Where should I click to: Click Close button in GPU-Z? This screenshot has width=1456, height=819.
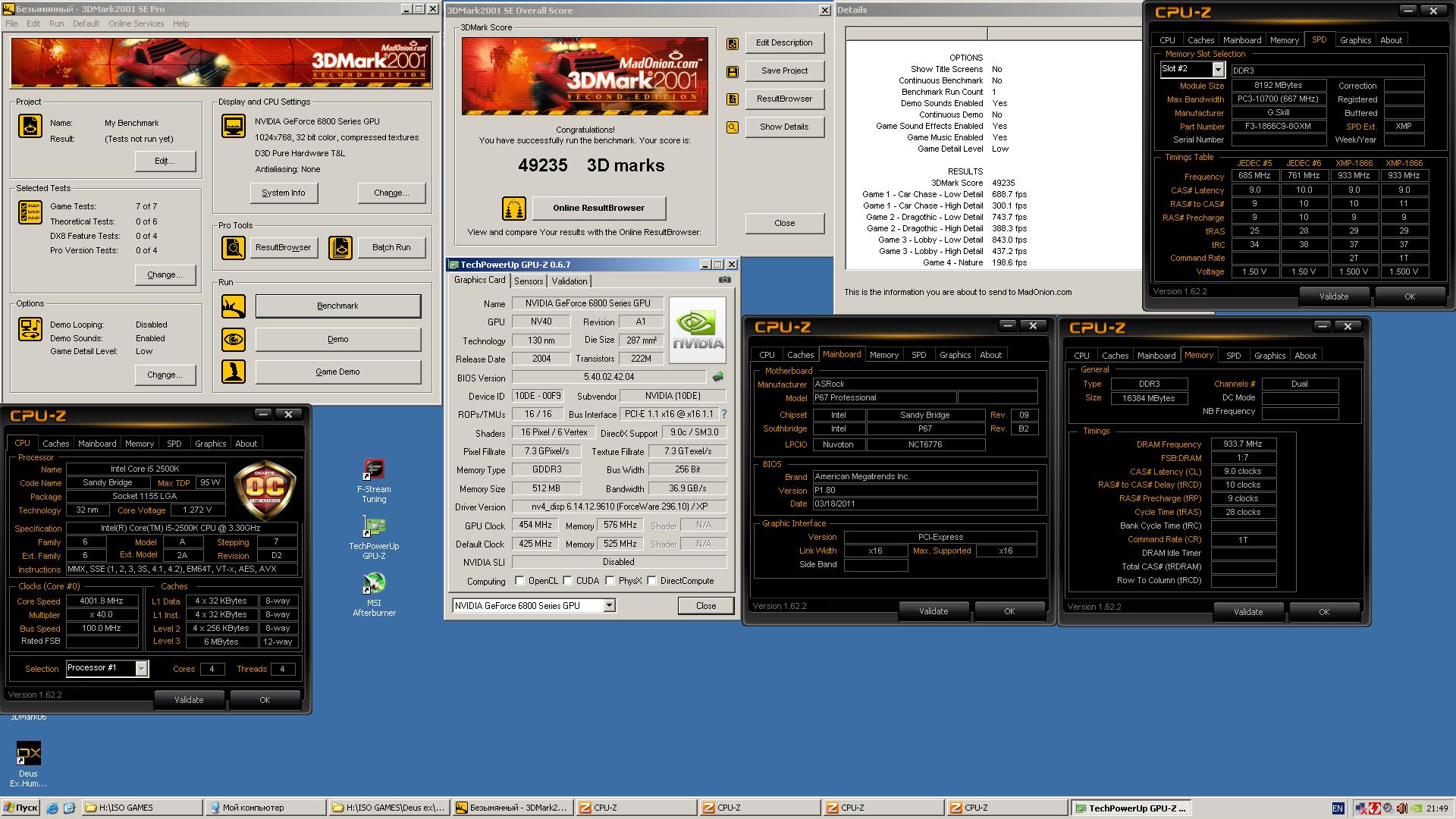coord(706,605)
